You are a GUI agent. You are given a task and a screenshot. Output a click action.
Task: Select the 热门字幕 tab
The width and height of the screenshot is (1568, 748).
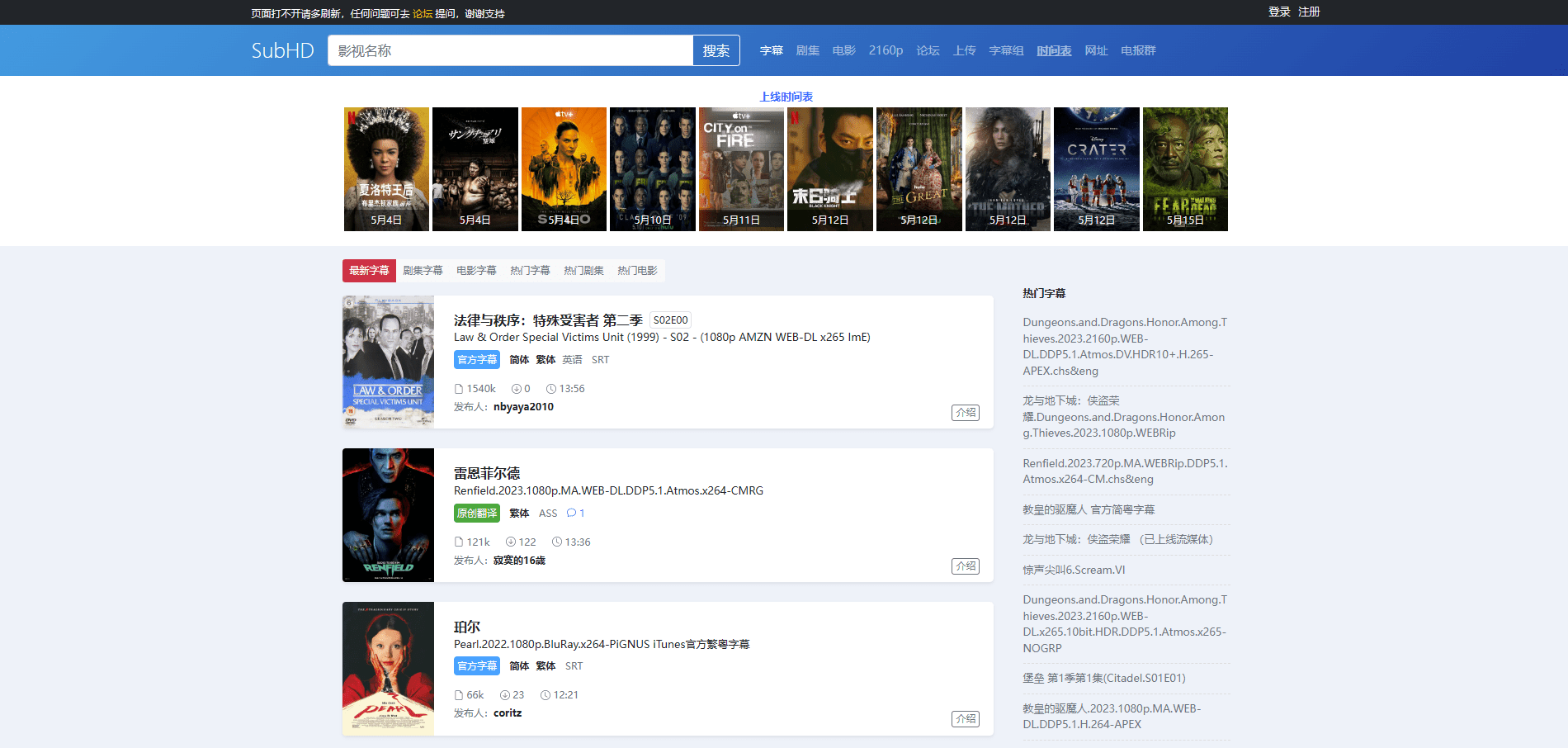tap(530, 271)
